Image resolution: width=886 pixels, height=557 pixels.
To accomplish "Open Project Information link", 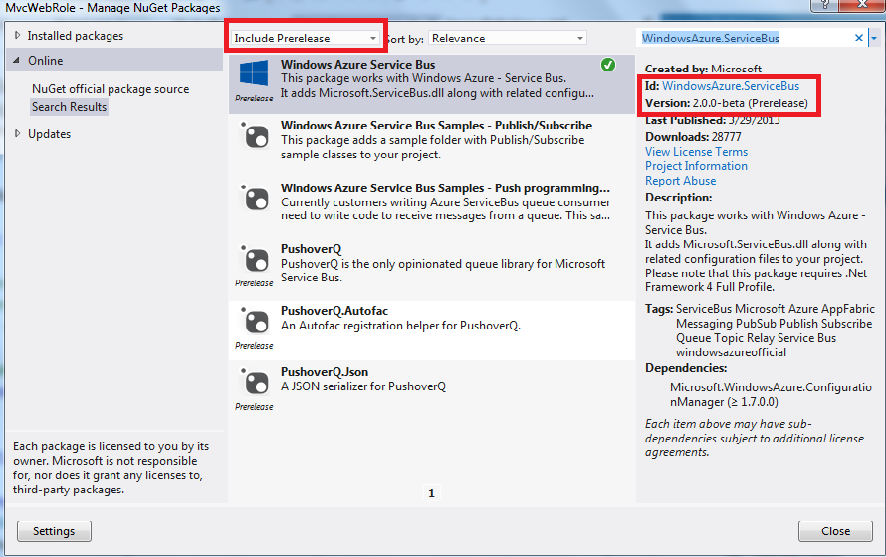I will 696,166.
